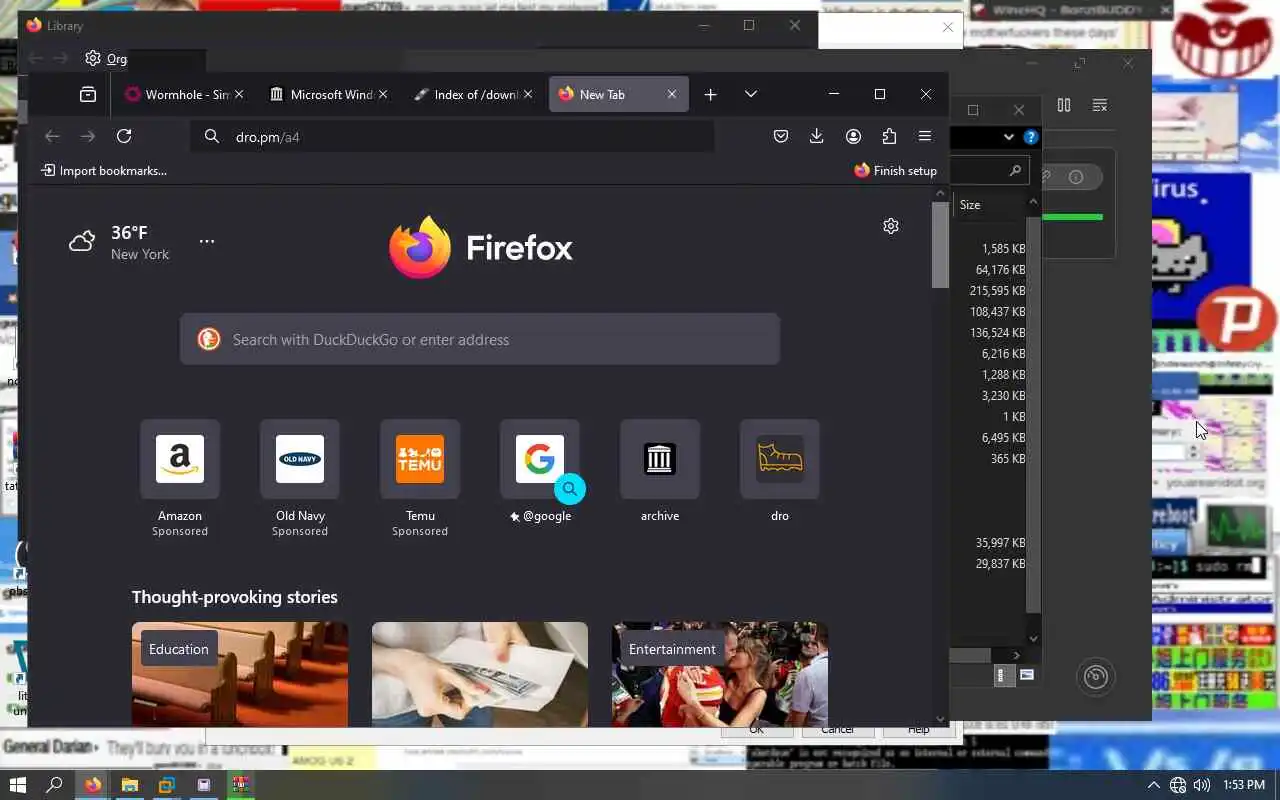Switch Explorer to the large icons view
1280x800 pixels.
tap(1026, 675)
